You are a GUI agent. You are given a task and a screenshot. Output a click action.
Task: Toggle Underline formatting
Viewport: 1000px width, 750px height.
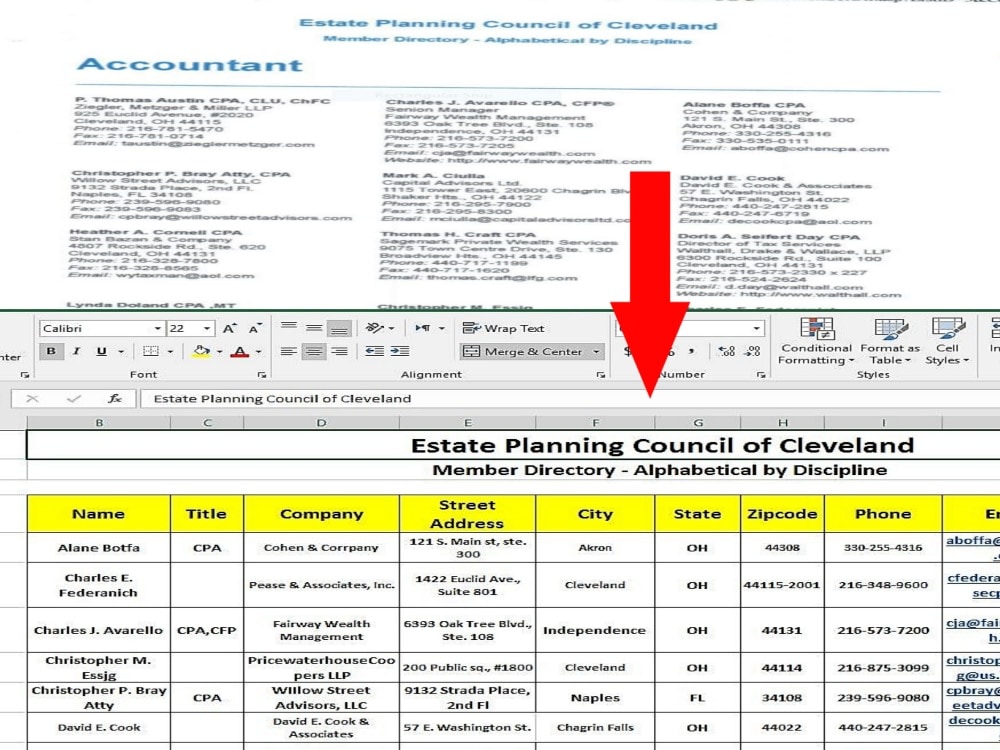pyautogui.click(x=101, y=351)
